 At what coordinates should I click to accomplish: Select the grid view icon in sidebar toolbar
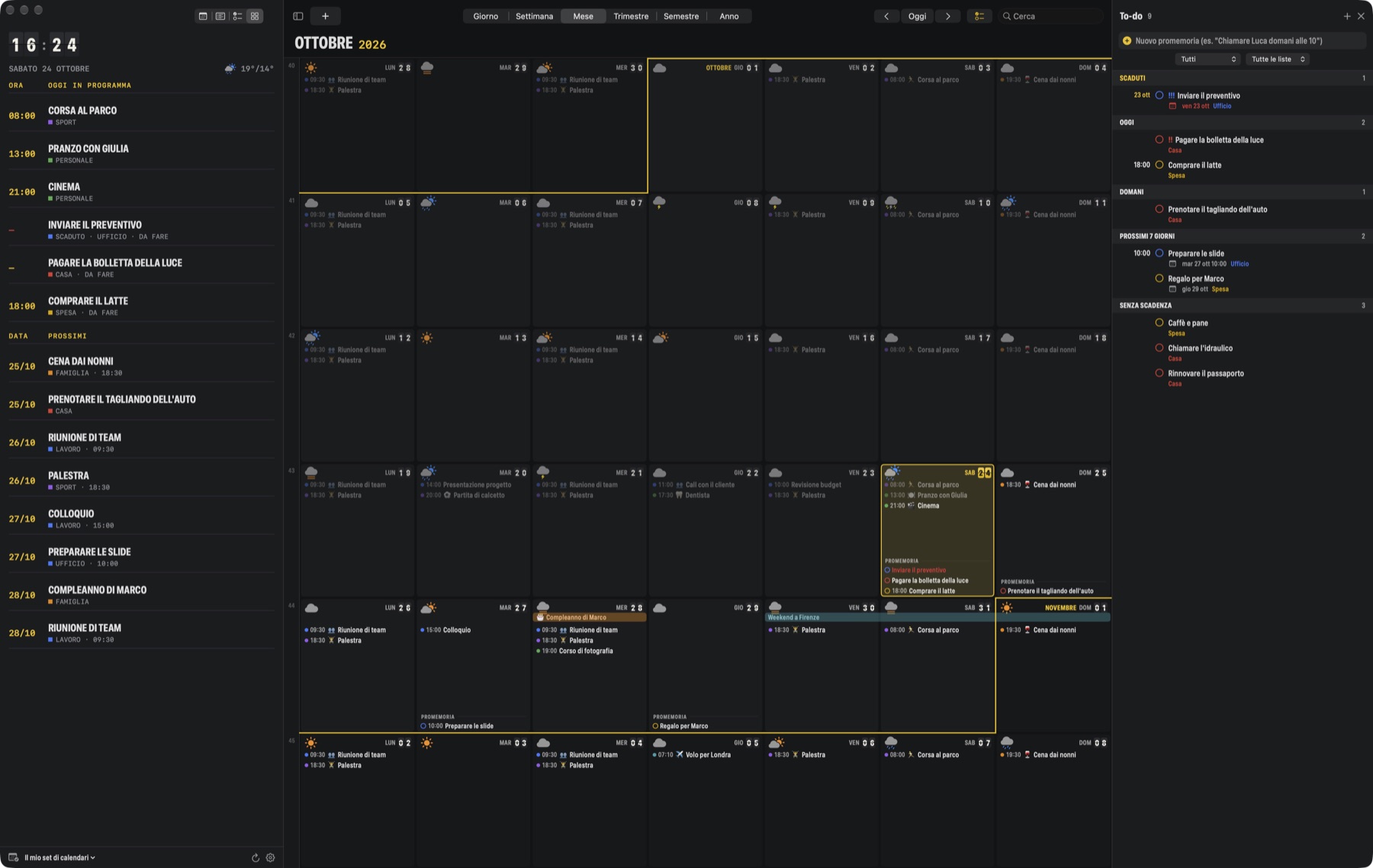click(255, 16)
